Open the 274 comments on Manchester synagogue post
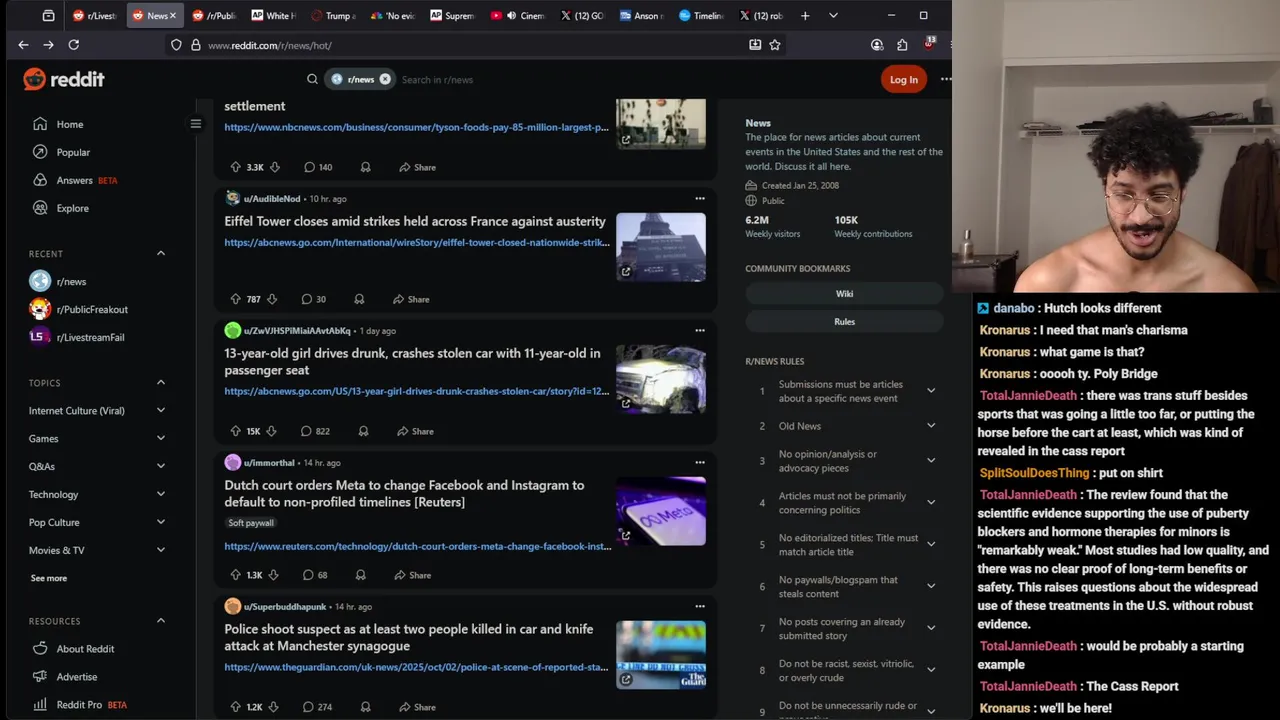 click(x=317, y=707)
